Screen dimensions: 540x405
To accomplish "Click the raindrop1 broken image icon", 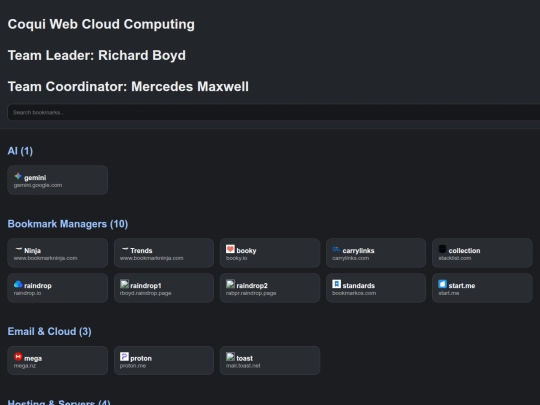I will (x=124, y=284).
